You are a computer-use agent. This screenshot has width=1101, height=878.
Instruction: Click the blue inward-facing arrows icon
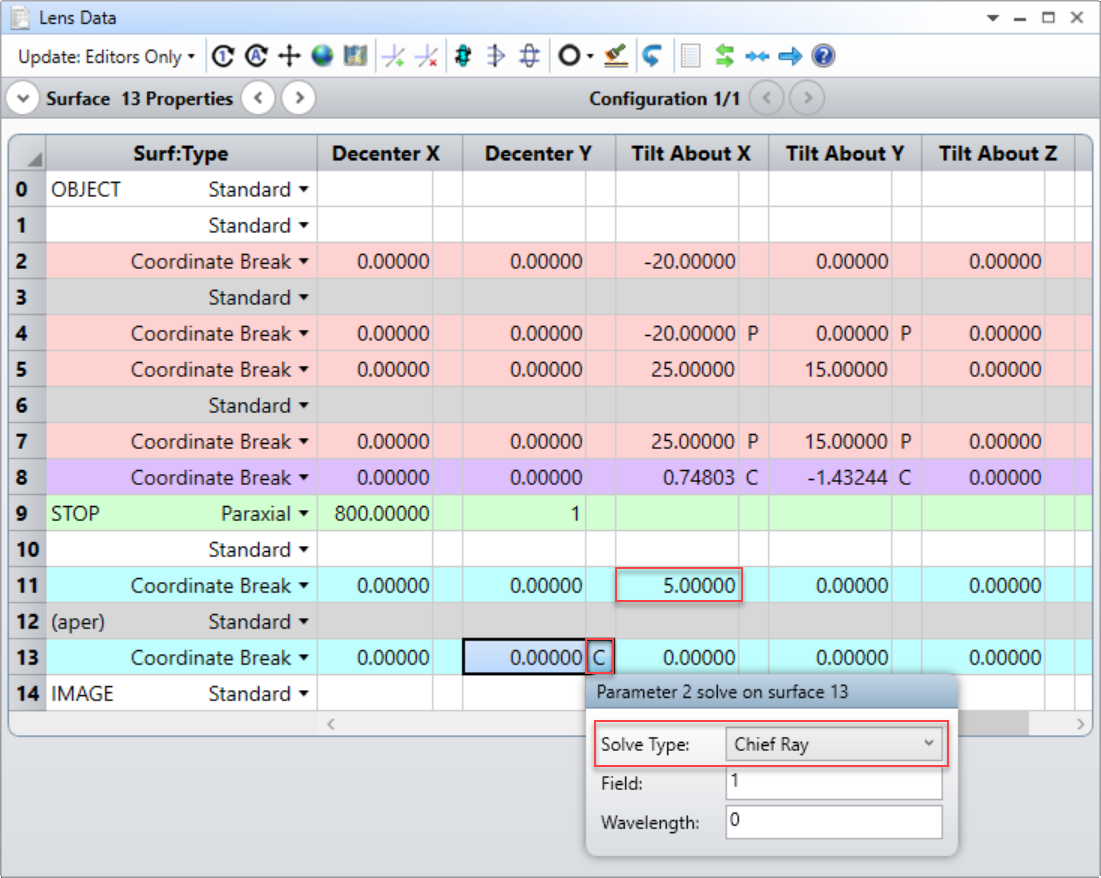pyautogui.click(x=757, y=56)
